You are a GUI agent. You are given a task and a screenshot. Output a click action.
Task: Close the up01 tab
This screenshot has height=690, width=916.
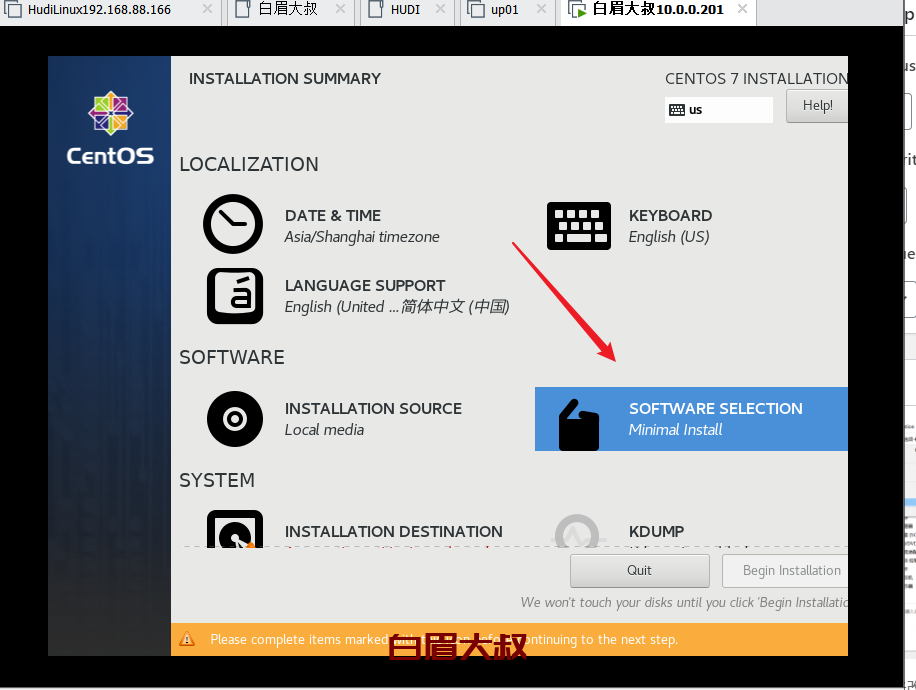[542, 9]
